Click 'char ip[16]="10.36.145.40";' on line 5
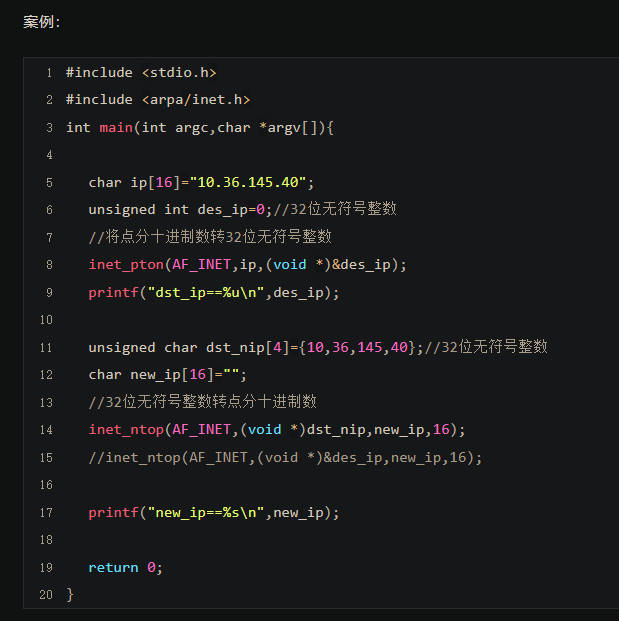619x621 pixels. [201, 183]
